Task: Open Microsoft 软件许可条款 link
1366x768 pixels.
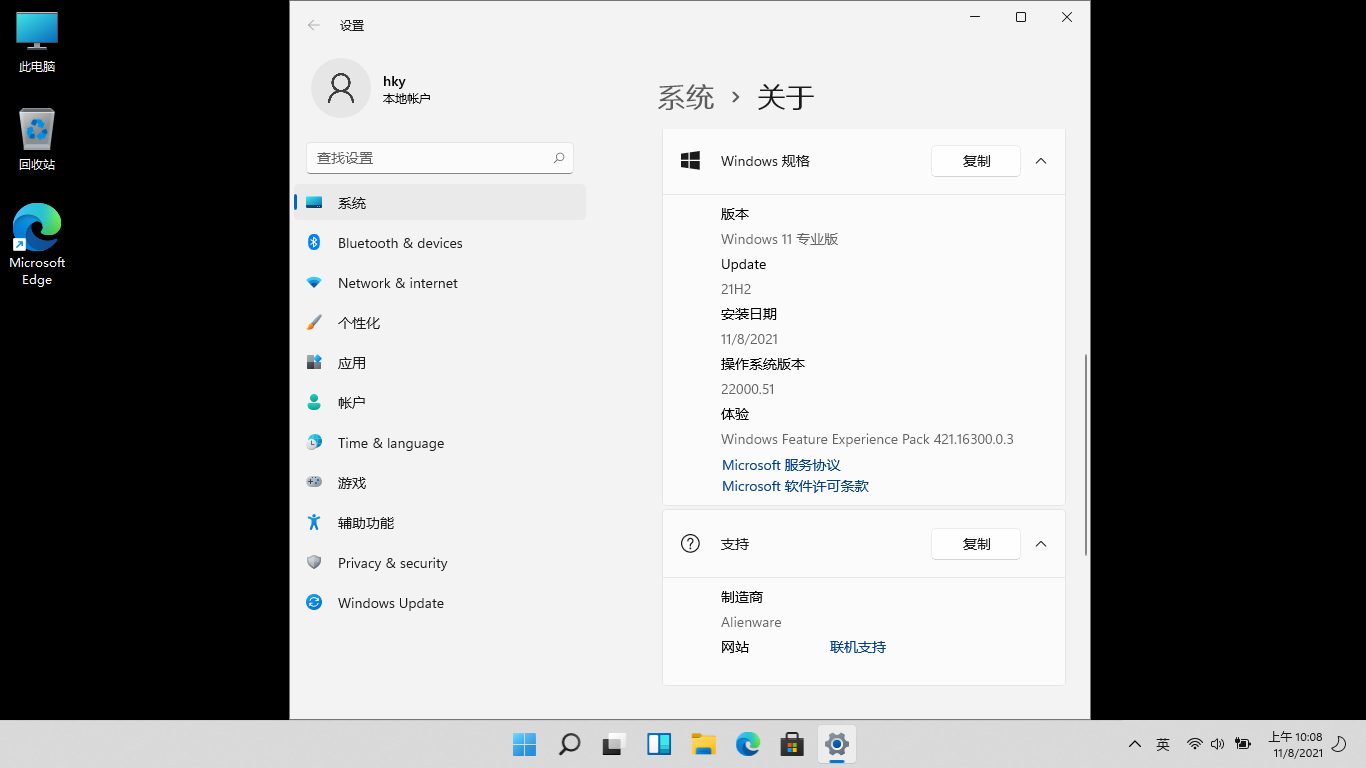Action: coord(795,486)
